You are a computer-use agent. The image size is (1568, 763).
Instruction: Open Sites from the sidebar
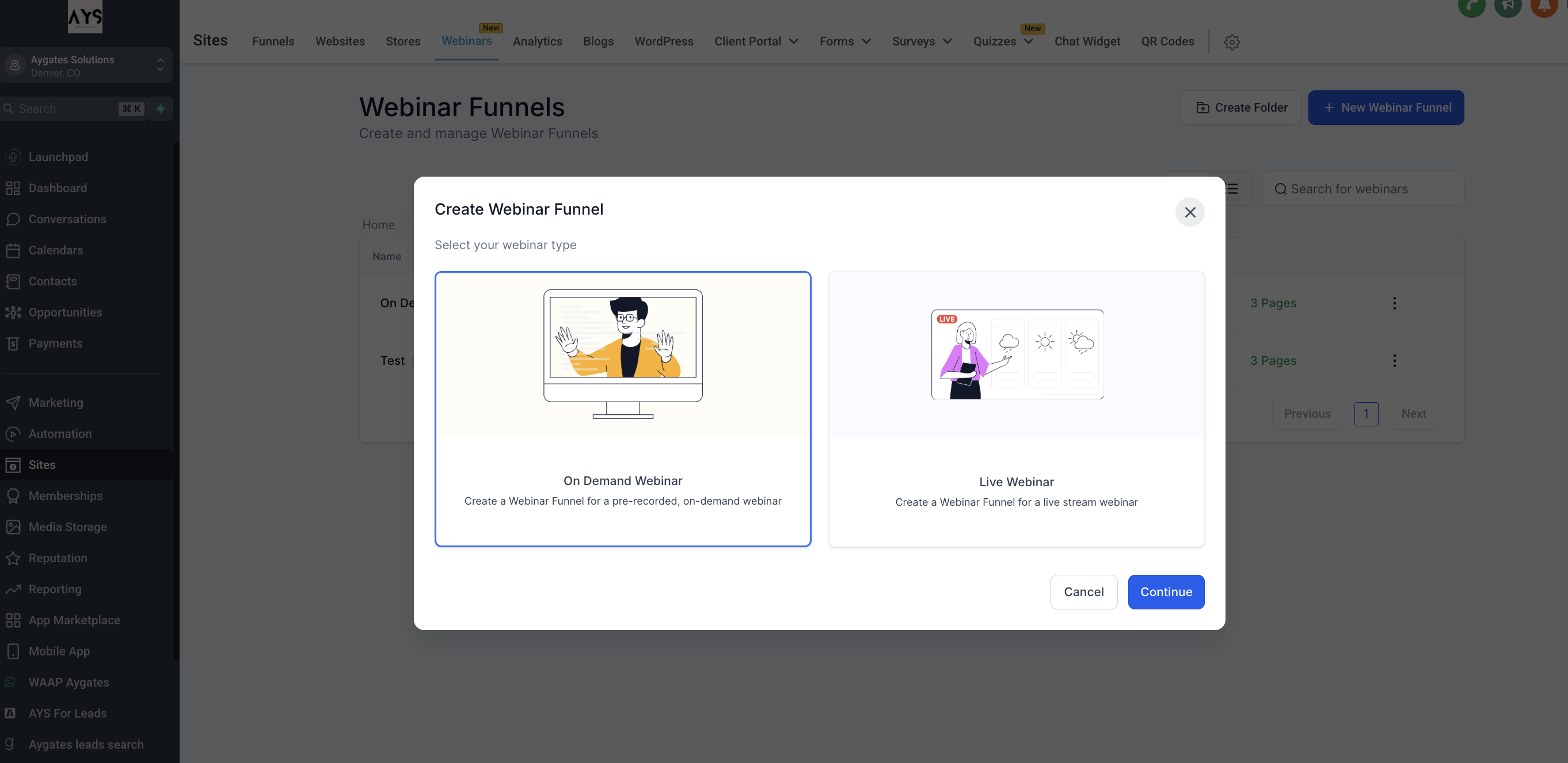[86, 465]
